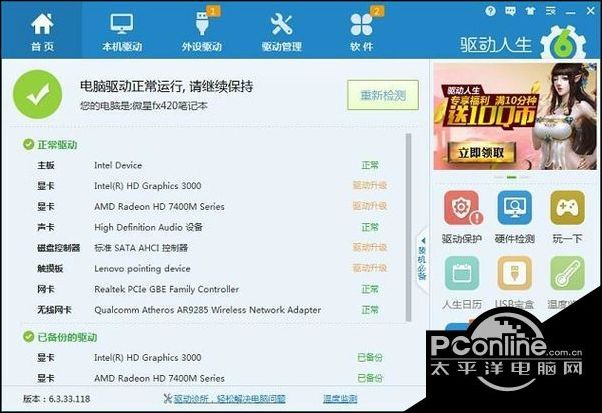Open the 首页 home tab
This screenshot has width=602, height=413.
point(42,31)
